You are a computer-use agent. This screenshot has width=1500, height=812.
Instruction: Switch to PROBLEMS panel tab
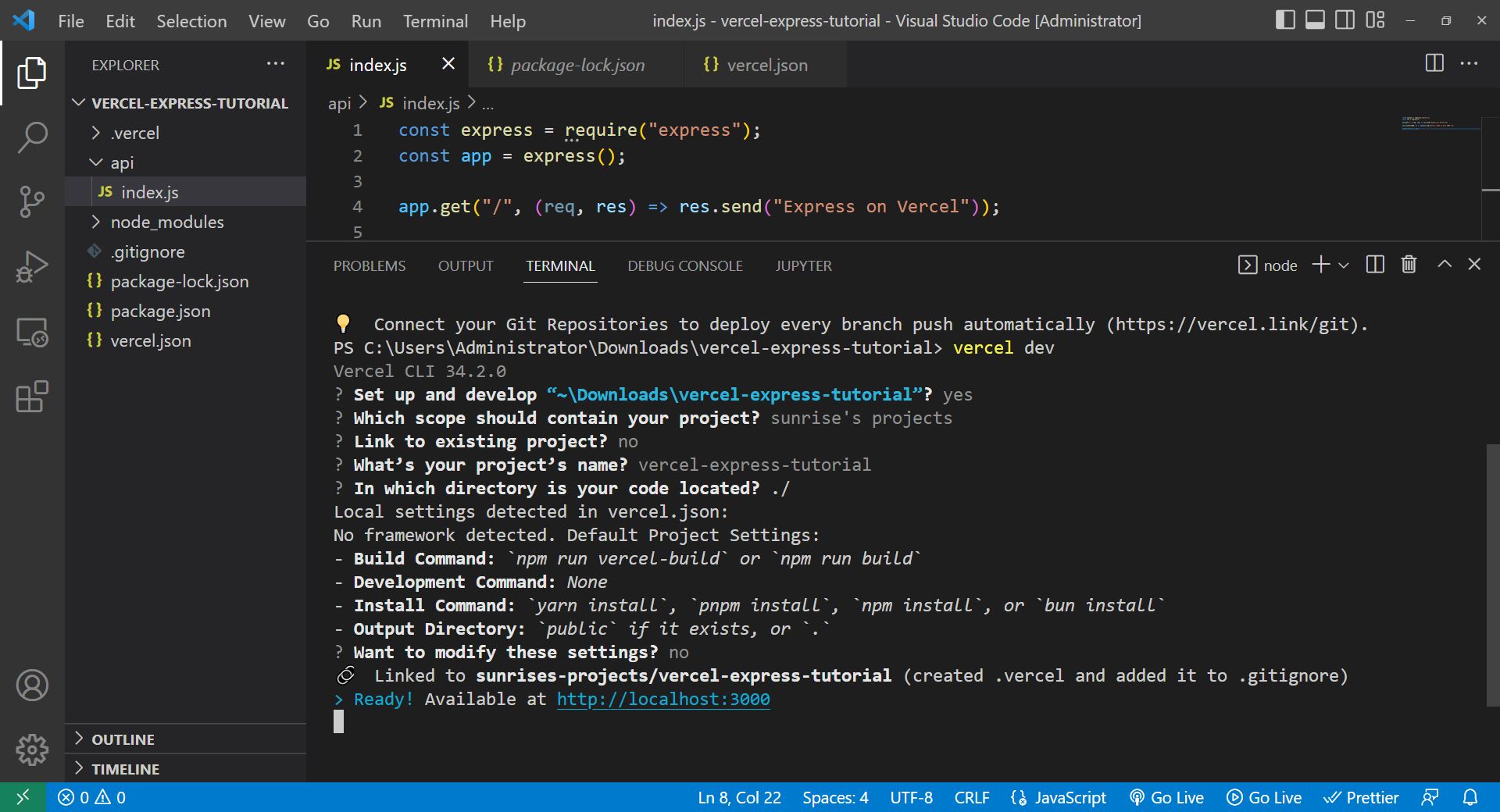370,265
